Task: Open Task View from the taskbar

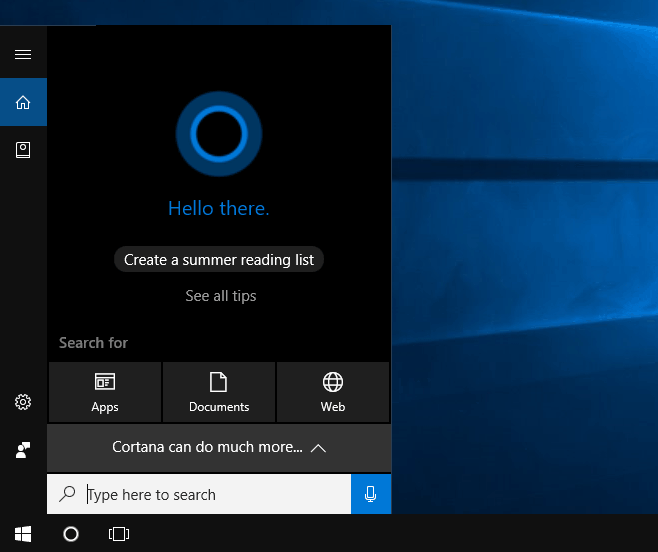Action: pos(119,534)
